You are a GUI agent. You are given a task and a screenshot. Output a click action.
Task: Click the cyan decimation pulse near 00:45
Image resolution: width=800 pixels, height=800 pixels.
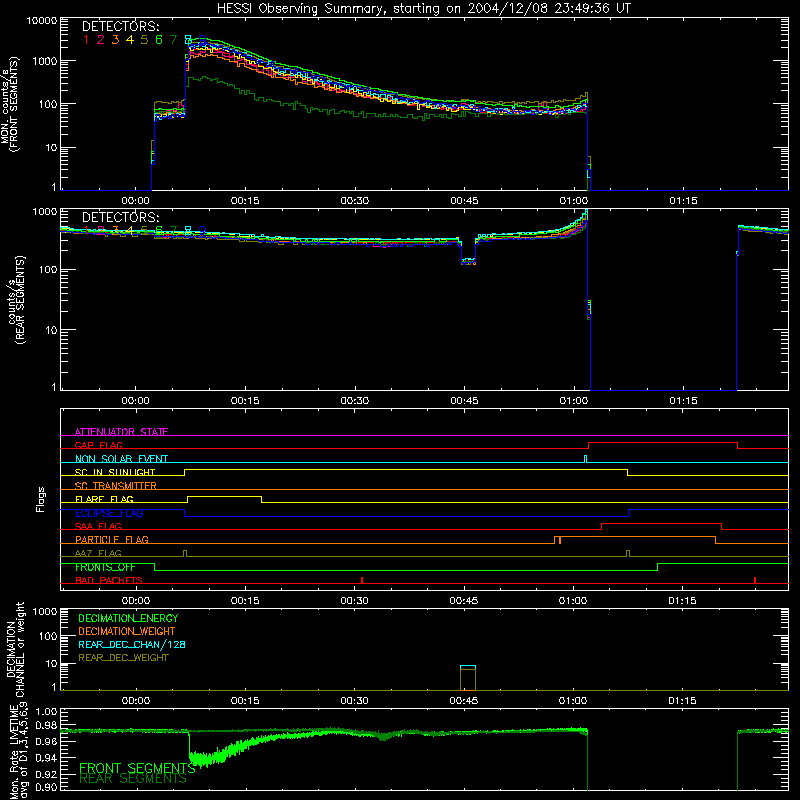(468, 667)
